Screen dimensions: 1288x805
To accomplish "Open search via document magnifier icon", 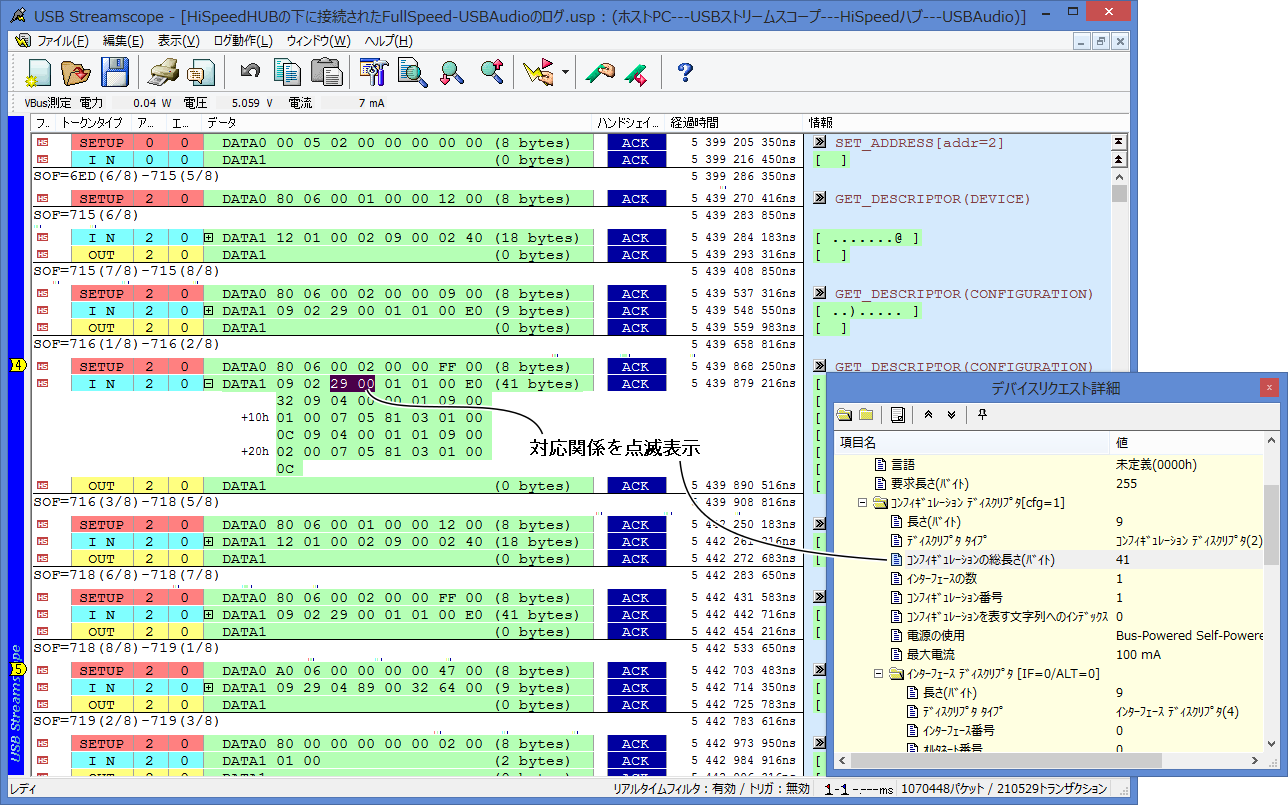I will 412,72.
